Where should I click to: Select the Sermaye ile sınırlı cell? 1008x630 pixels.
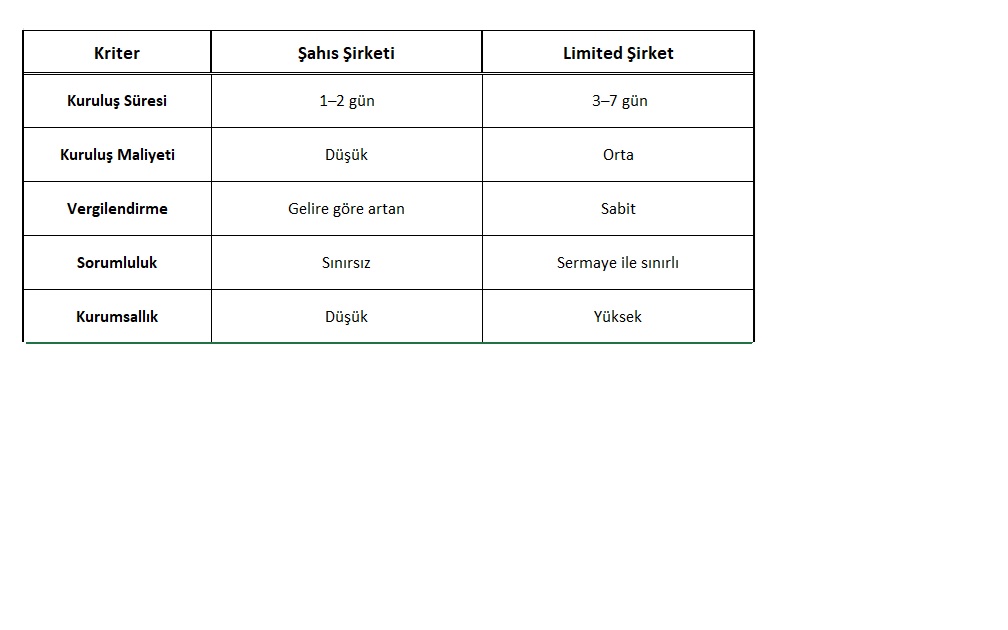tap(618, 263)
